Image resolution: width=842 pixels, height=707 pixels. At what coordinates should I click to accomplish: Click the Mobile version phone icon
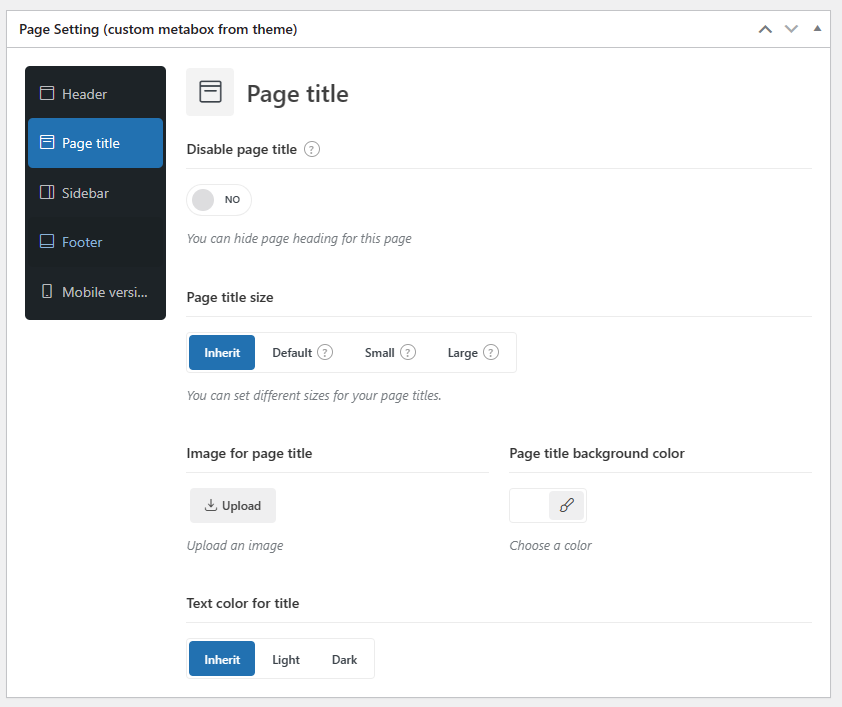(47, 291)
